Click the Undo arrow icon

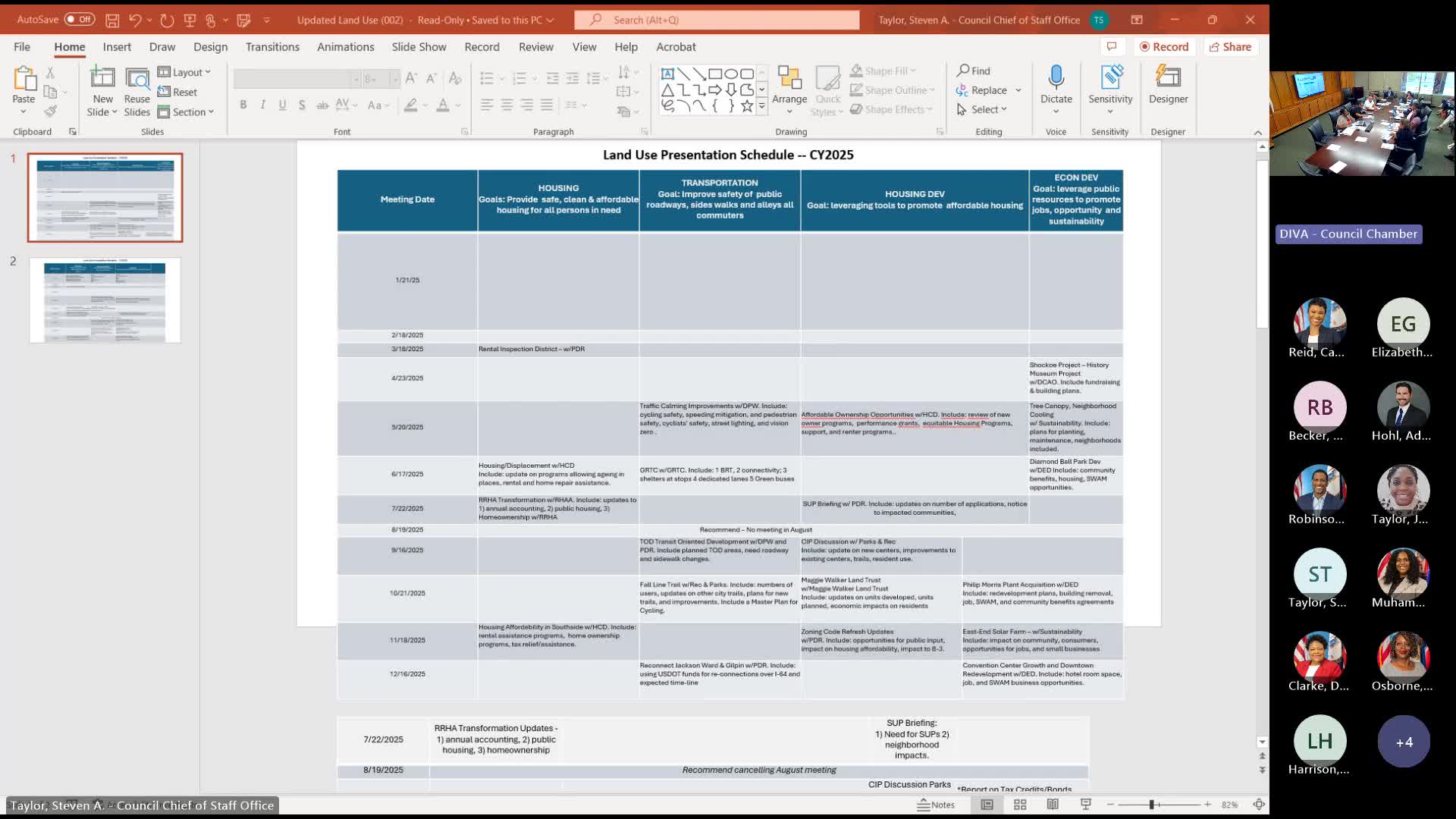(x=135, y=20)
